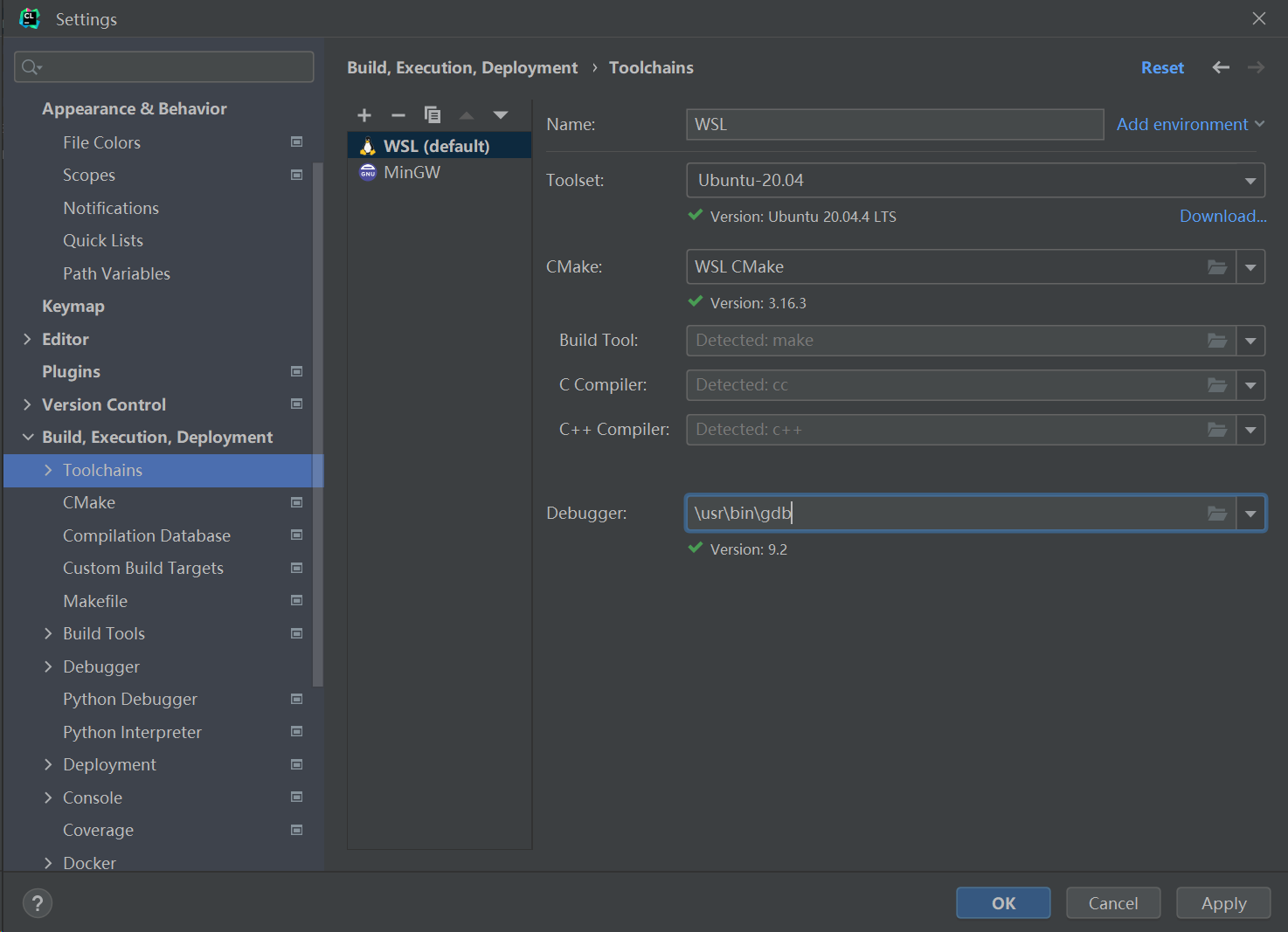Expand the Version Control section
The height and width of the screenshot is (932, 1288).
click(x=27, y=404)
